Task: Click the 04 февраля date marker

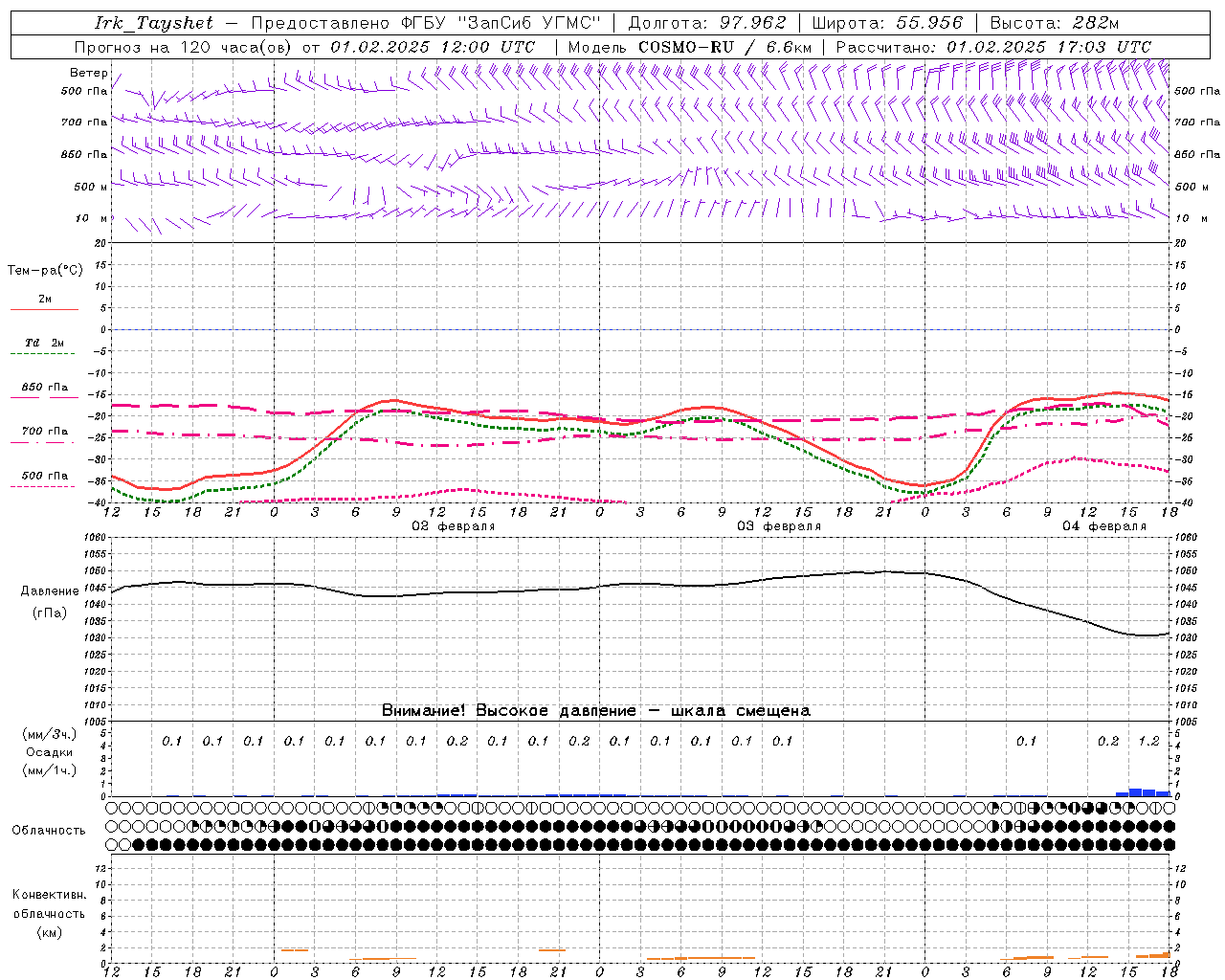Action: [1103, 526]
